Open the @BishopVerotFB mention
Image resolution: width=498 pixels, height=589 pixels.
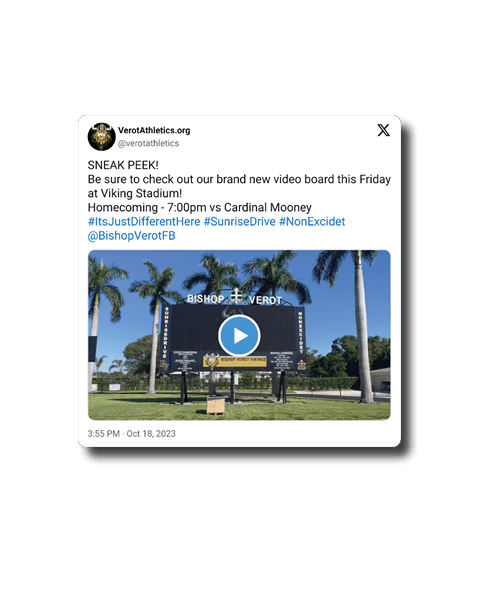(131, 236)
